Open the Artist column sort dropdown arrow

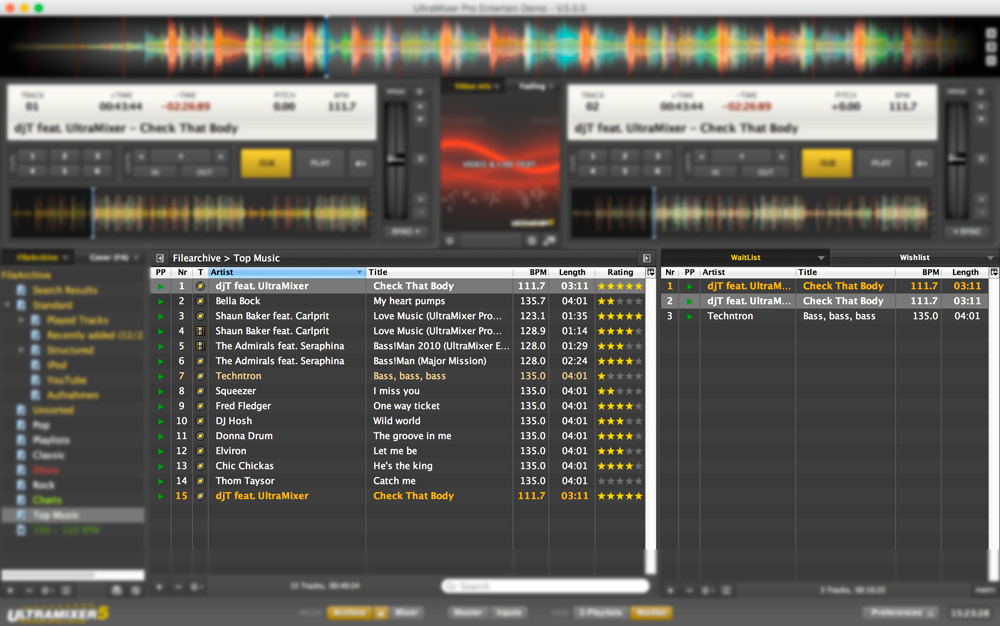pyautogui.click(x=359, y=272)
